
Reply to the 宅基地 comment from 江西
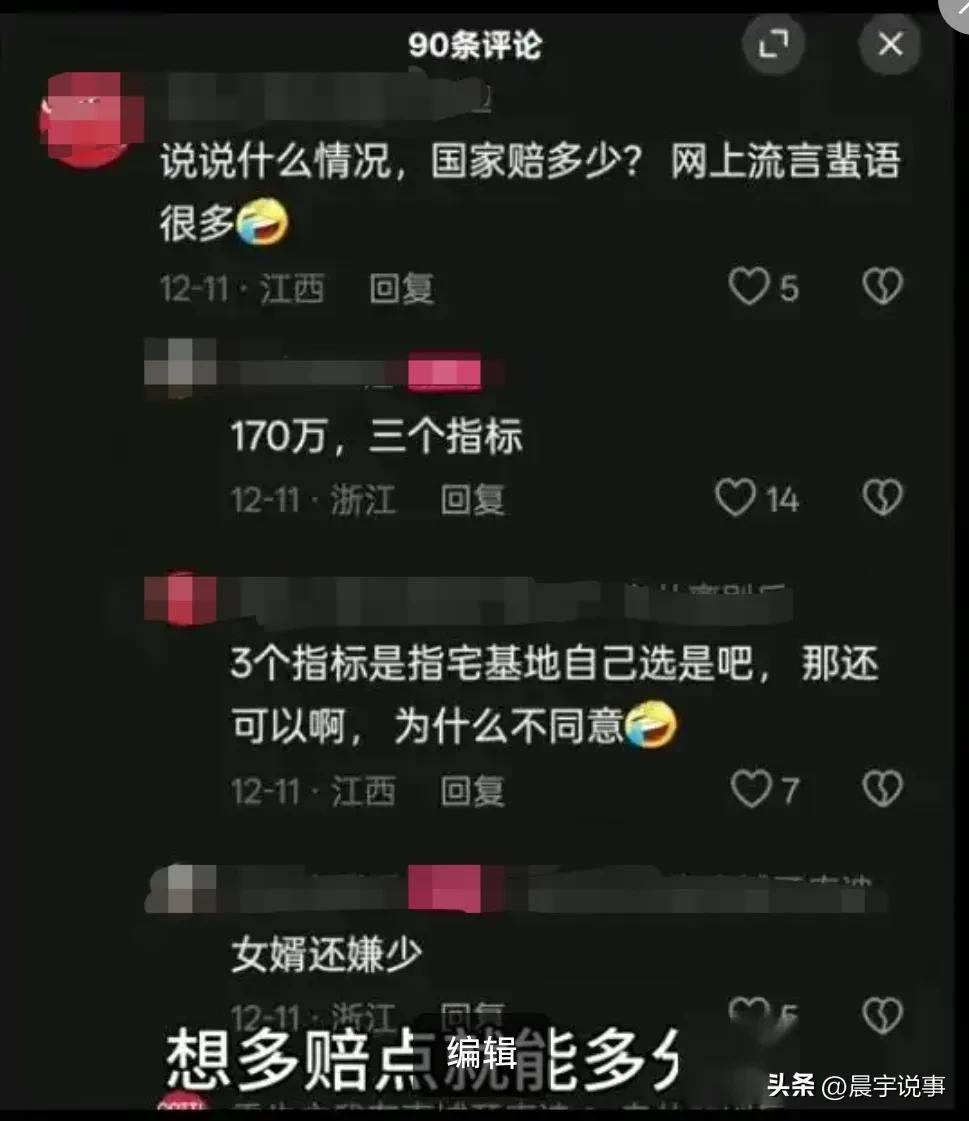coord(473,791)
